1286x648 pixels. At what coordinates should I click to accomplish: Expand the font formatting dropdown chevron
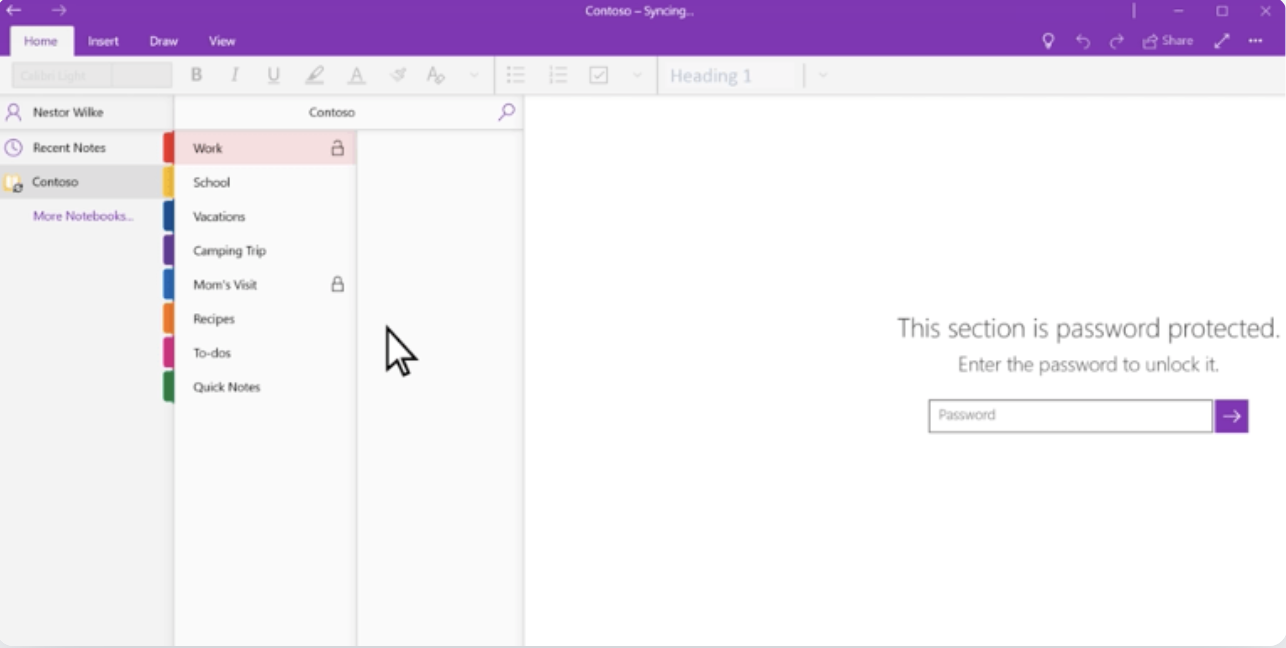(x=474, y=75)
